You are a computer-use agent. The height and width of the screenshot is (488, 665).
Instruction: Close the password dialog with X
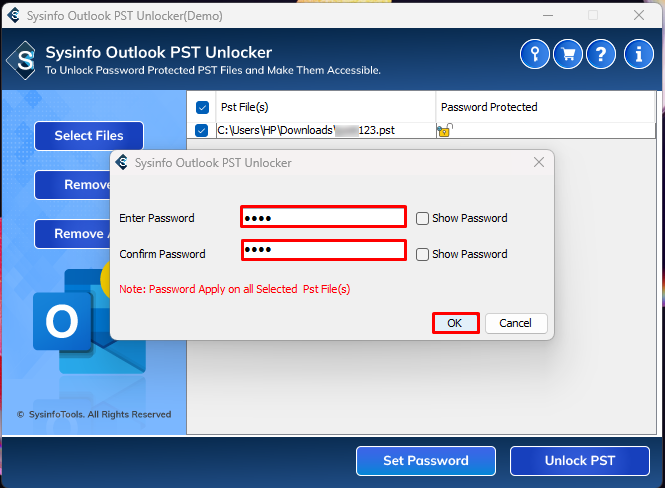(x=539, y=162)
